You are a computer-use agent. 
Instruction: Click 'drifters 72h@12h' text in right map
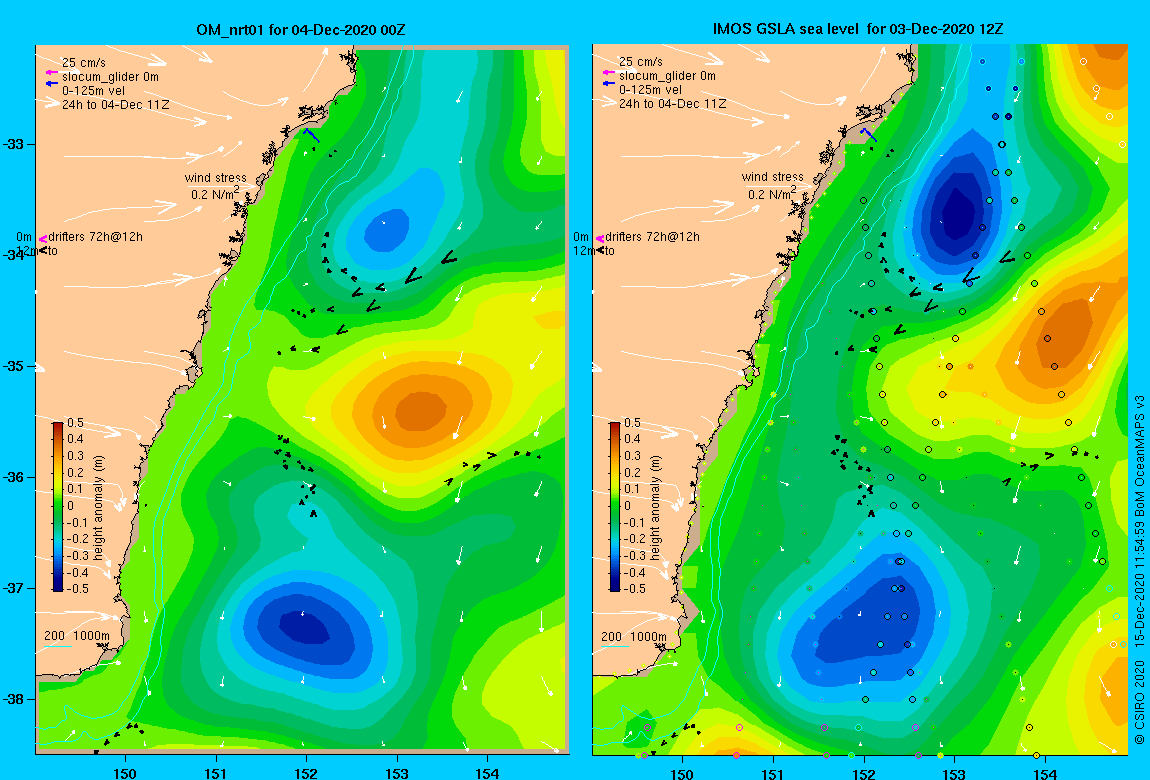pos(652,237)
